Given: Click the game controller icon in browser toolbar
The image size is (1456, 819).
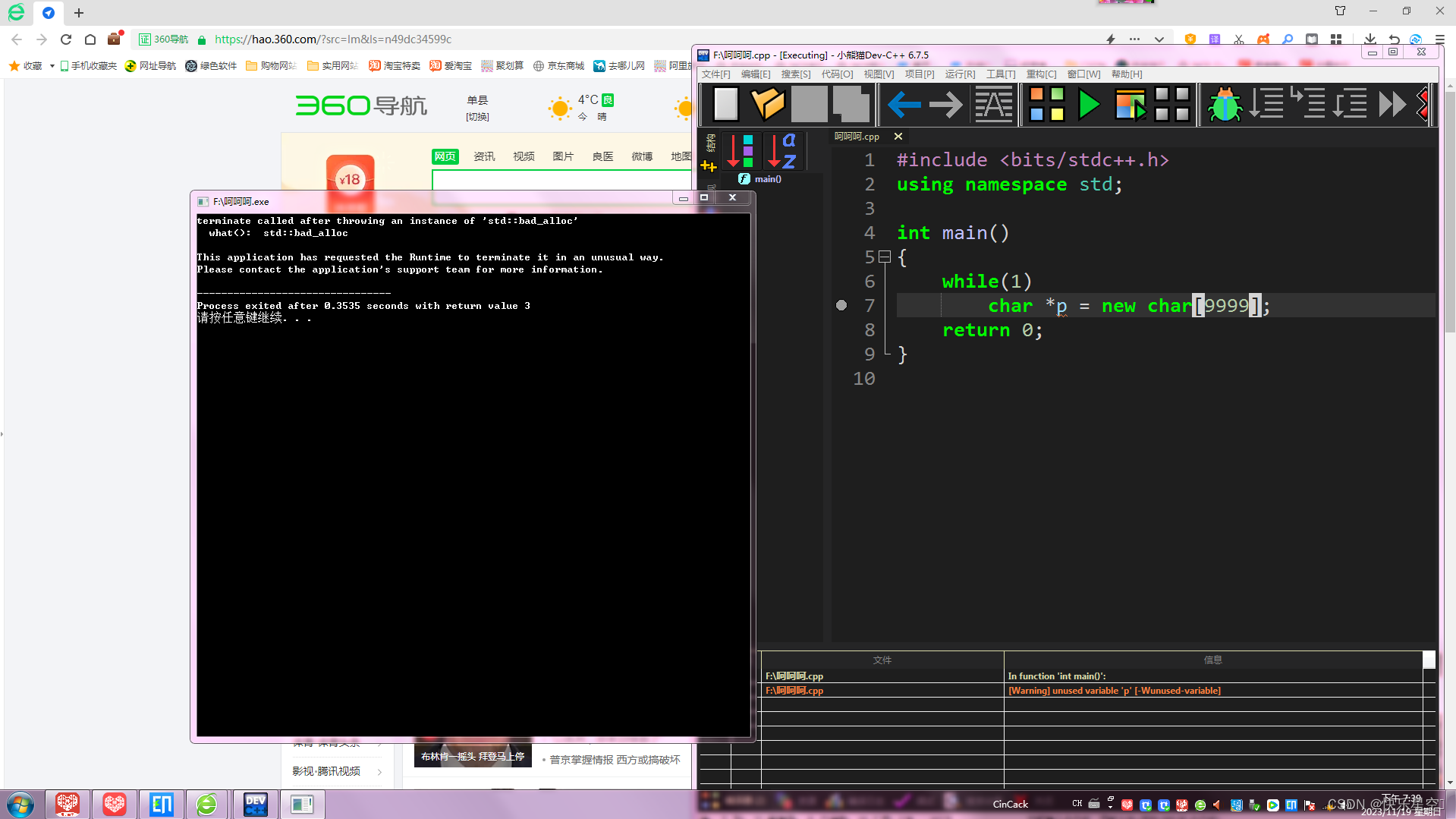Looking at the screenshot, I should point(1263,39).
